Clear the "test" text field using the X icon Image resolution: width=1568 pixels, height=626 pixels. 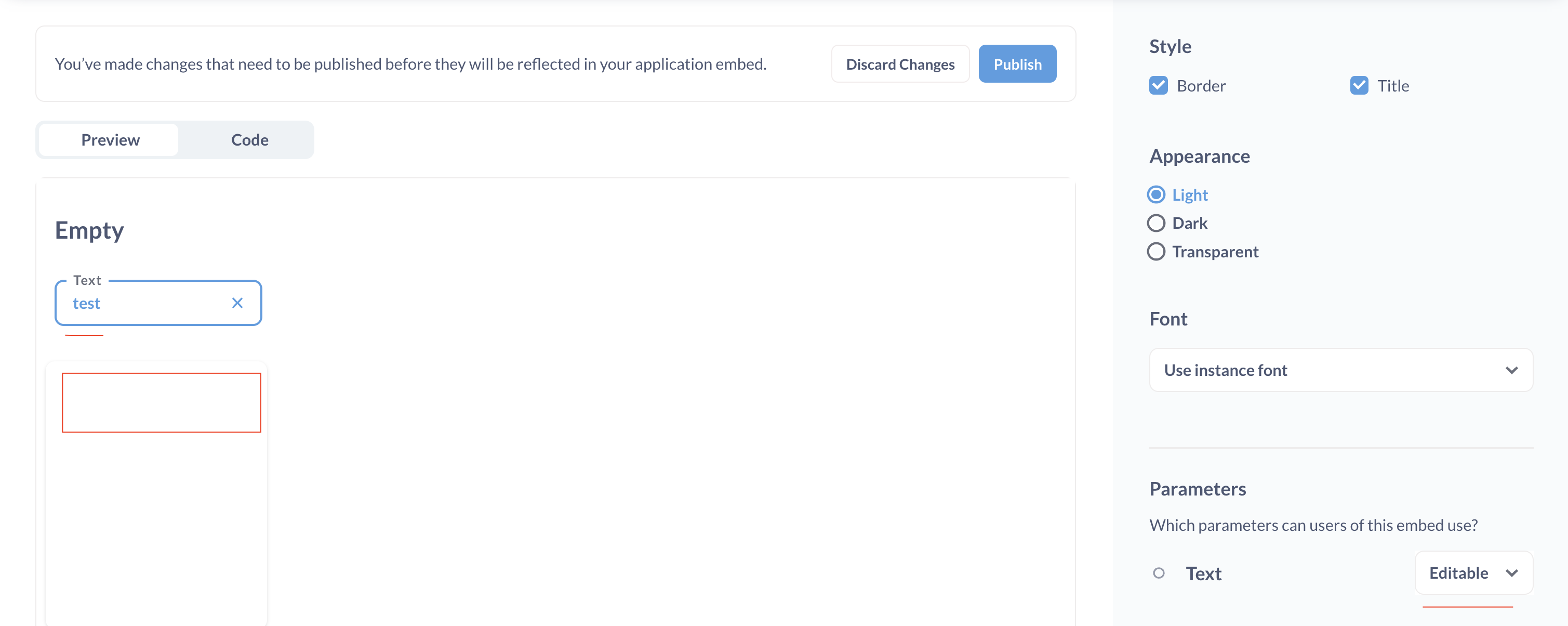click(237, 303)
